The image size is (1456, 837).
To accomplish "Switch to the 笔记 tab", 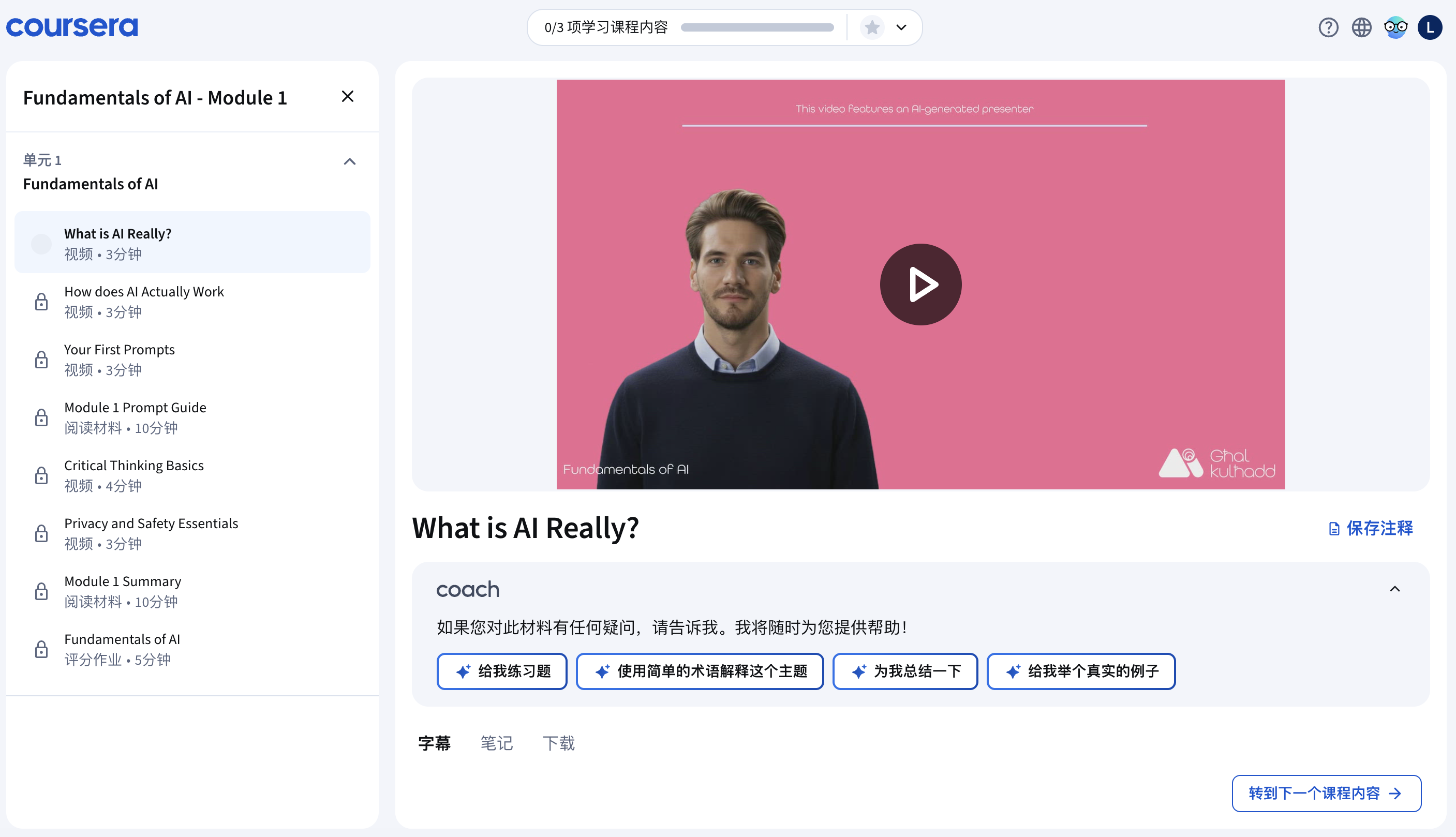I will [497, 743].
